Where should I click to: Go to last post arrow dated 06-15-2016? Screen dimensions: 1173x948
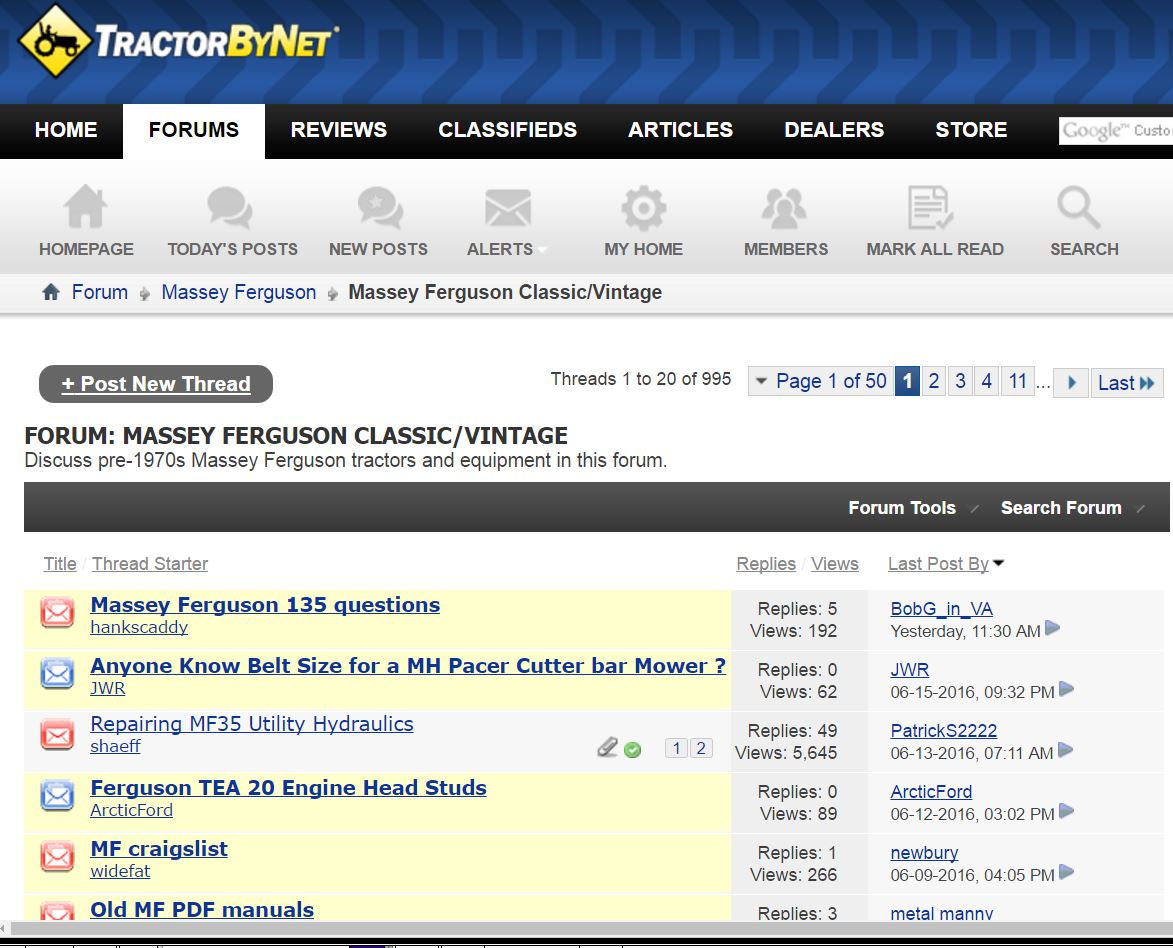tap(1067, 688)
